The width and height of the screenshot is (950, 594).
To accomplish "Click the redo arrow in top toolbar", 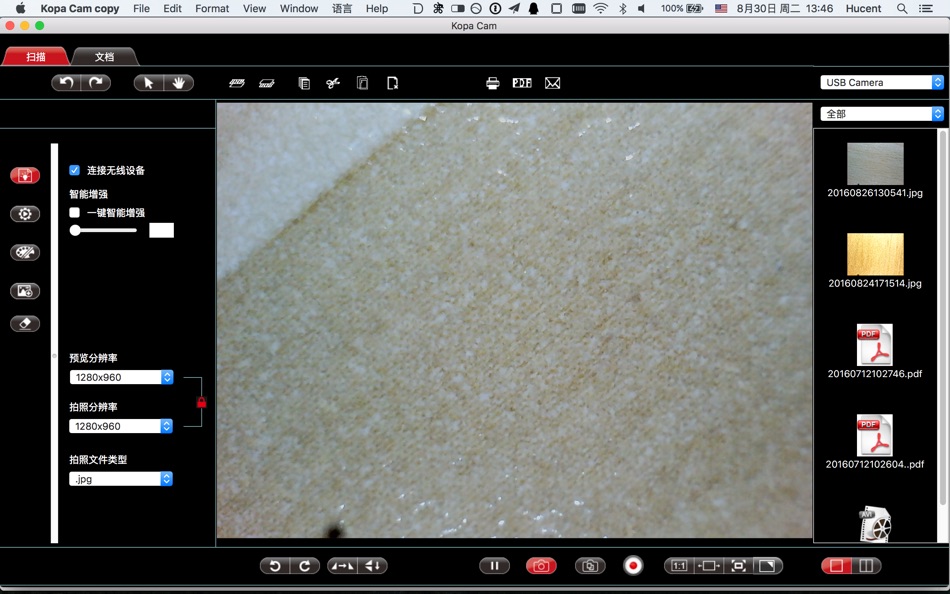I will [96, 82].
